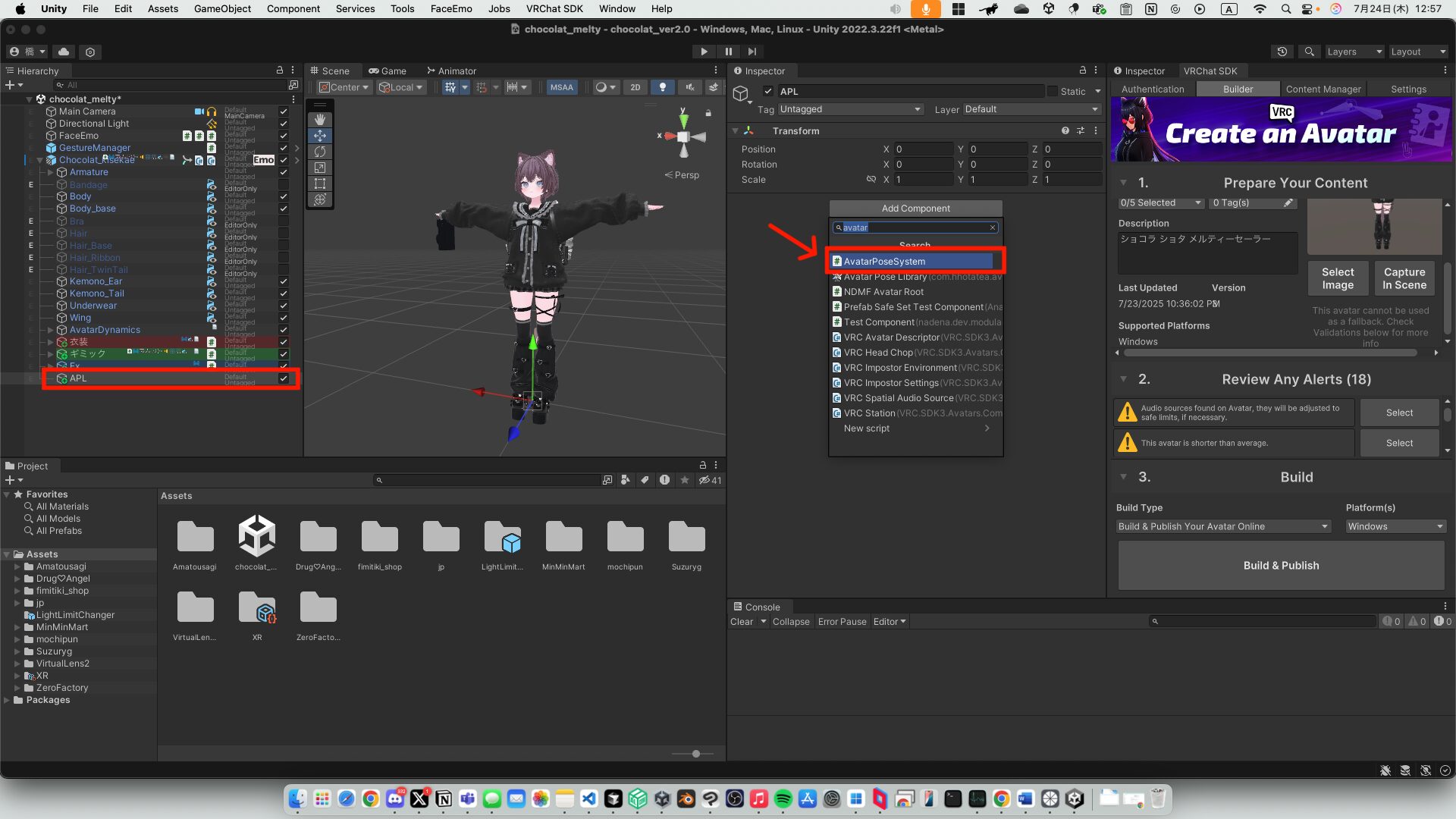Open the Build Type dropdown
1456x819 pixels.
1222,526
